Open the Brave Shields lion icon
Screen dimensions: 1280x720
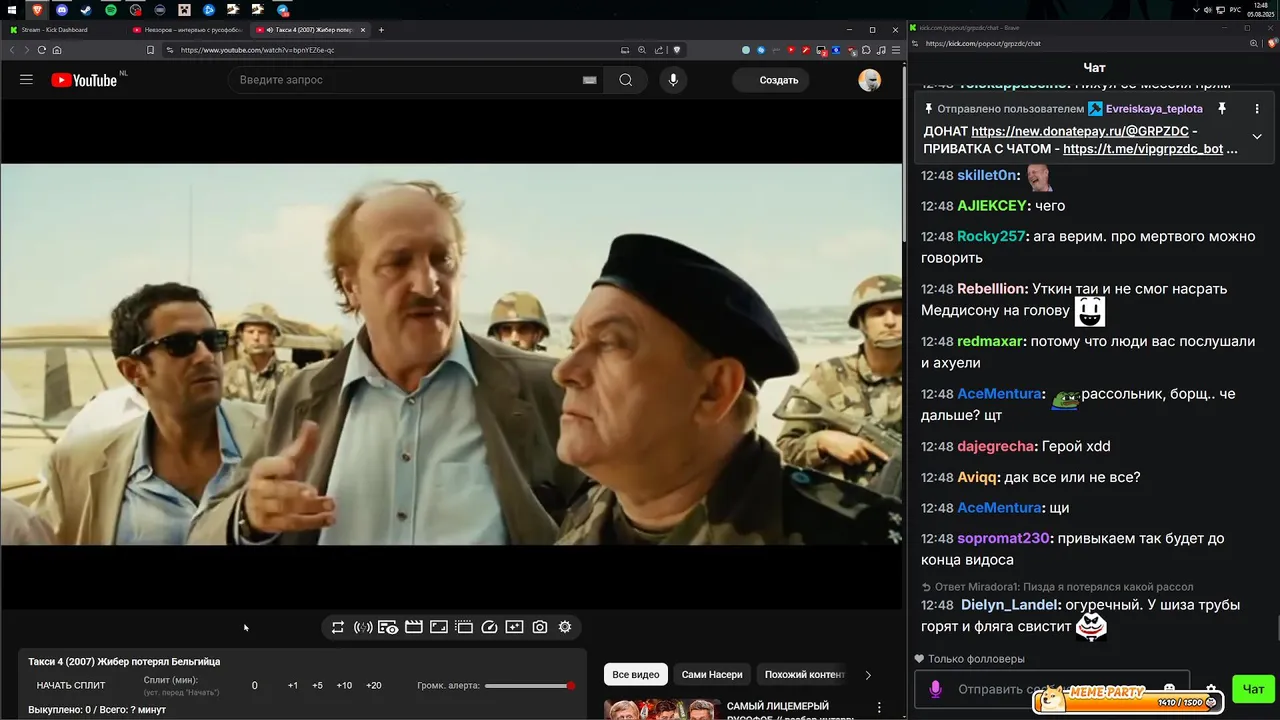[677, 50]
